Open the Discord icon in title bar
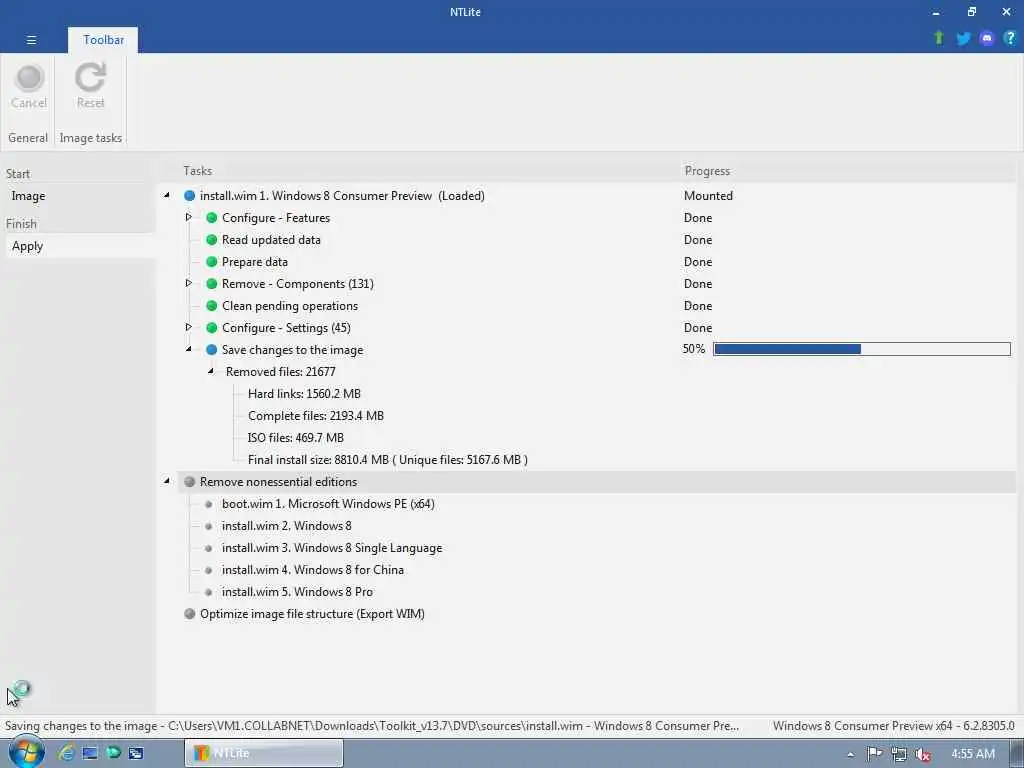The height and width of the screenshot is (768, 1024). (x=987, y=38)
